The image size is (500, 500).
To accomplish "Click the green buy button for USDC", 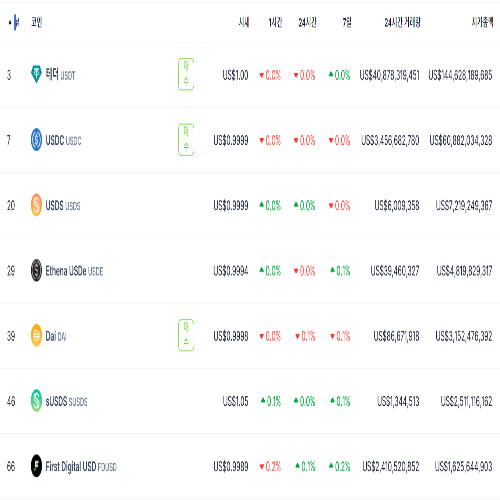I will 186,139.
